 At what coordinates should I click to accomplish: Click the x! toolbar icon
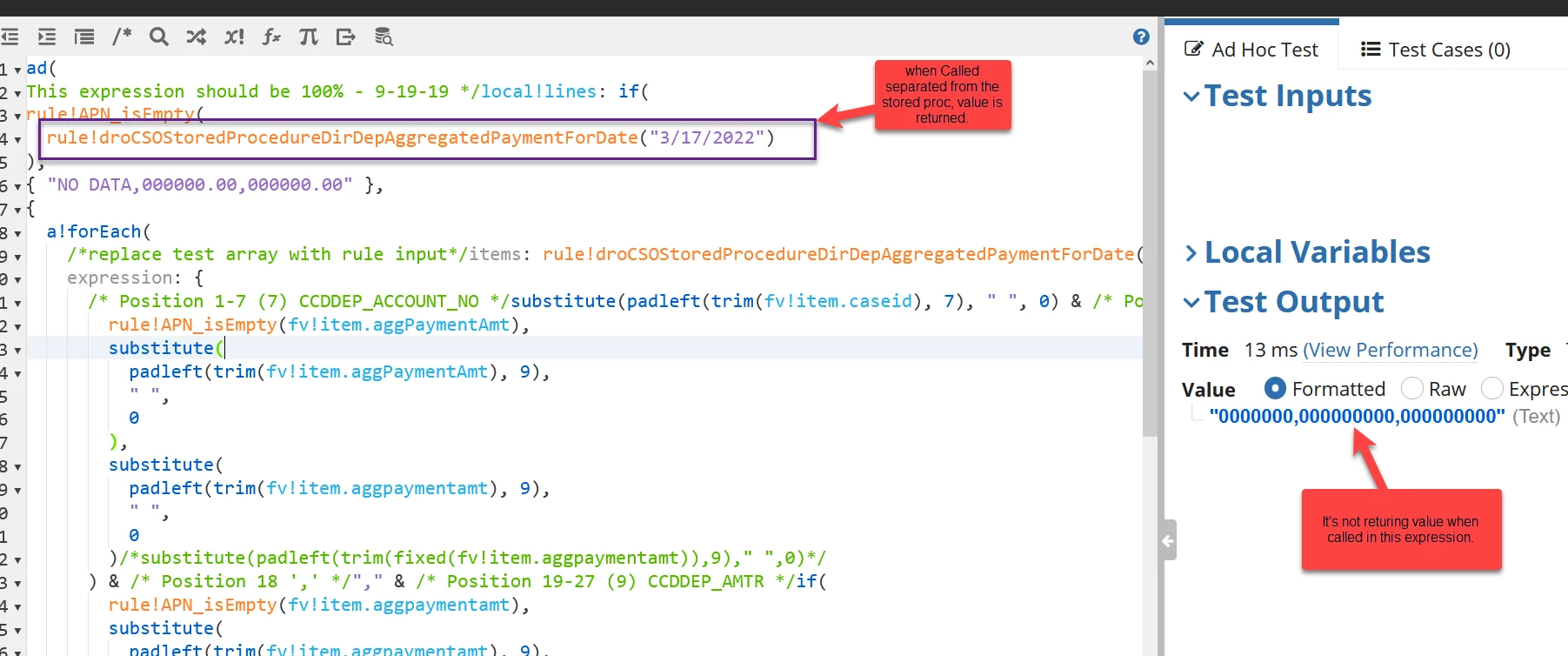(234, 37)
